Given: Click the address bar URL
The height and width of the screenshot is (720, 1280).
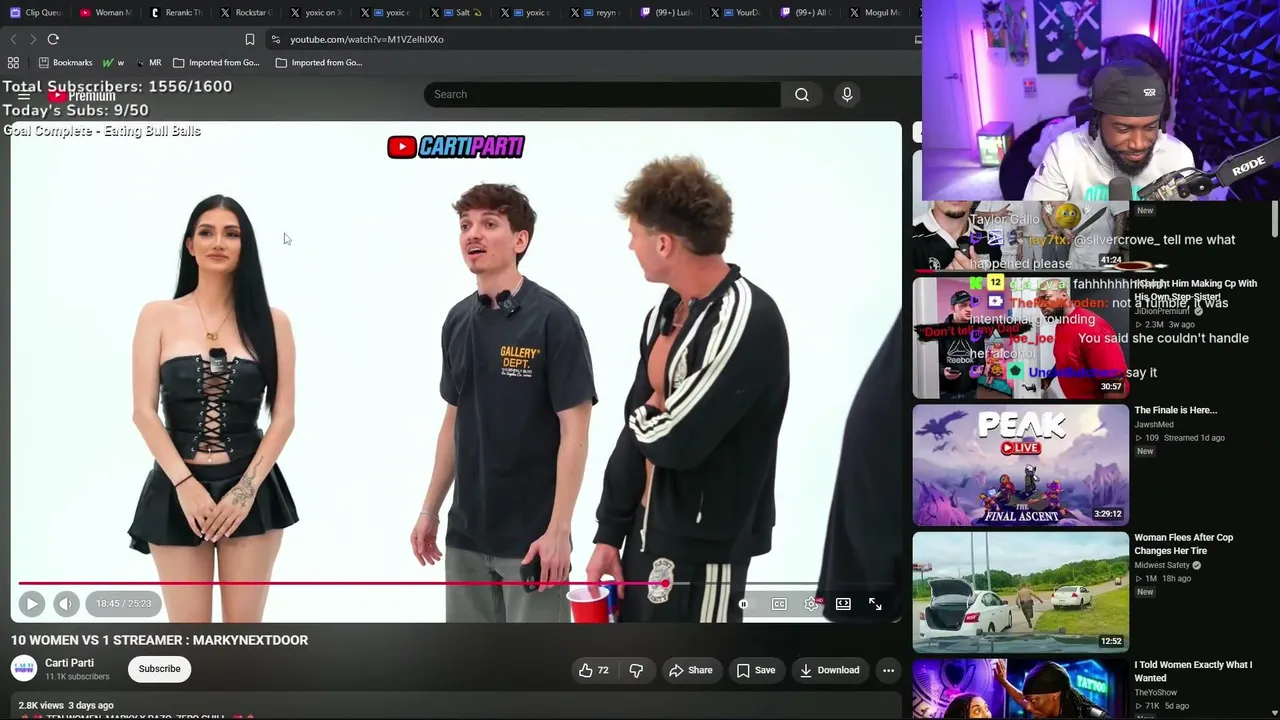Looking at the screenshot, I should pyautogui.click(x=367, y=39).
